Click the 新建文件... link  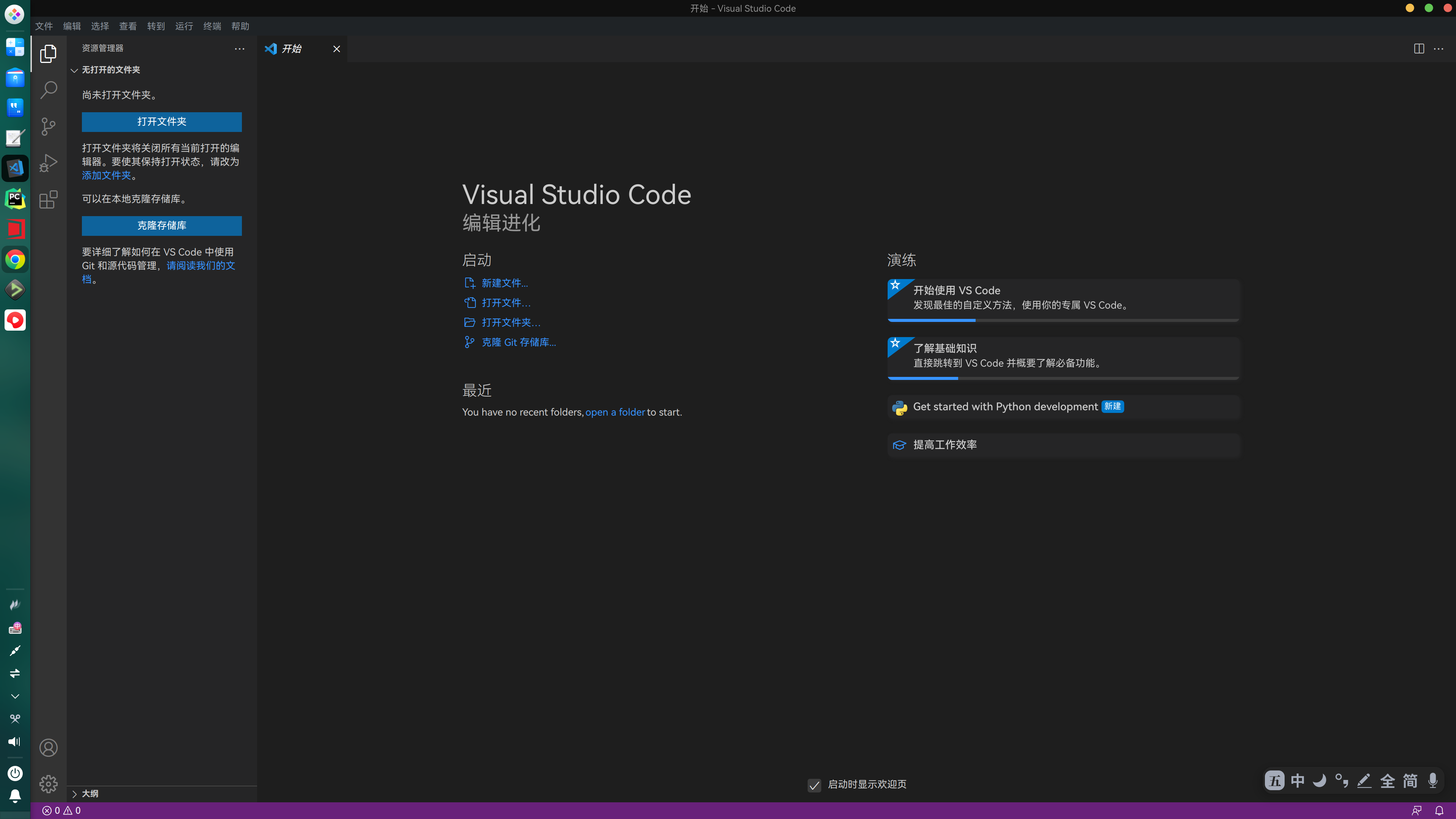click(x=504, y=283)
